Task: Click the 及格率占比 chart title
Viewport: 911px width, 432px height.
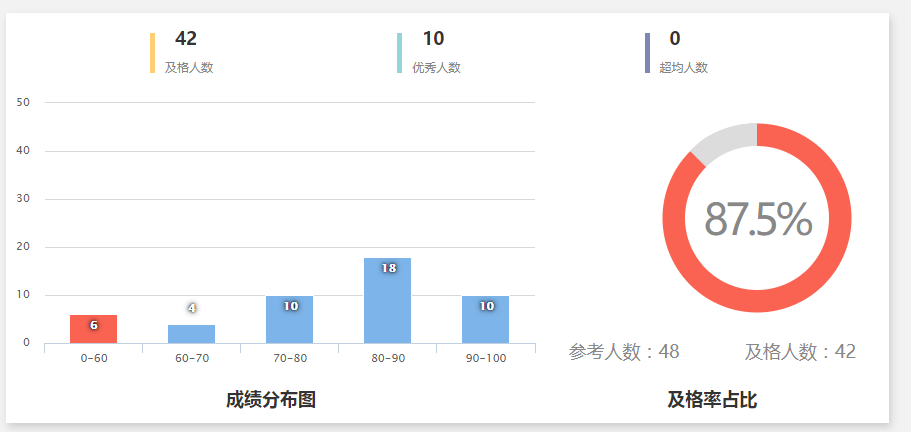Action: pos(712,400)
